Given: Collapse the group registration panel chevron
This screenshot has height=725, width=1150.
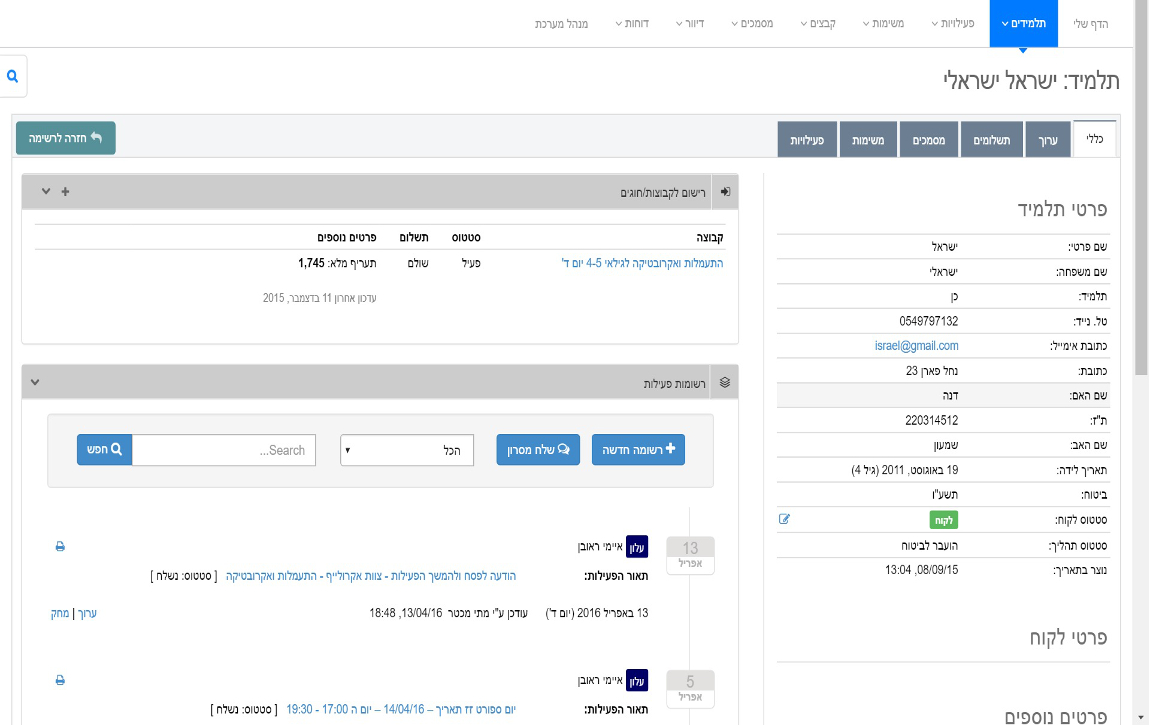Looking at the screenshot, I should [x=45, y=191].
